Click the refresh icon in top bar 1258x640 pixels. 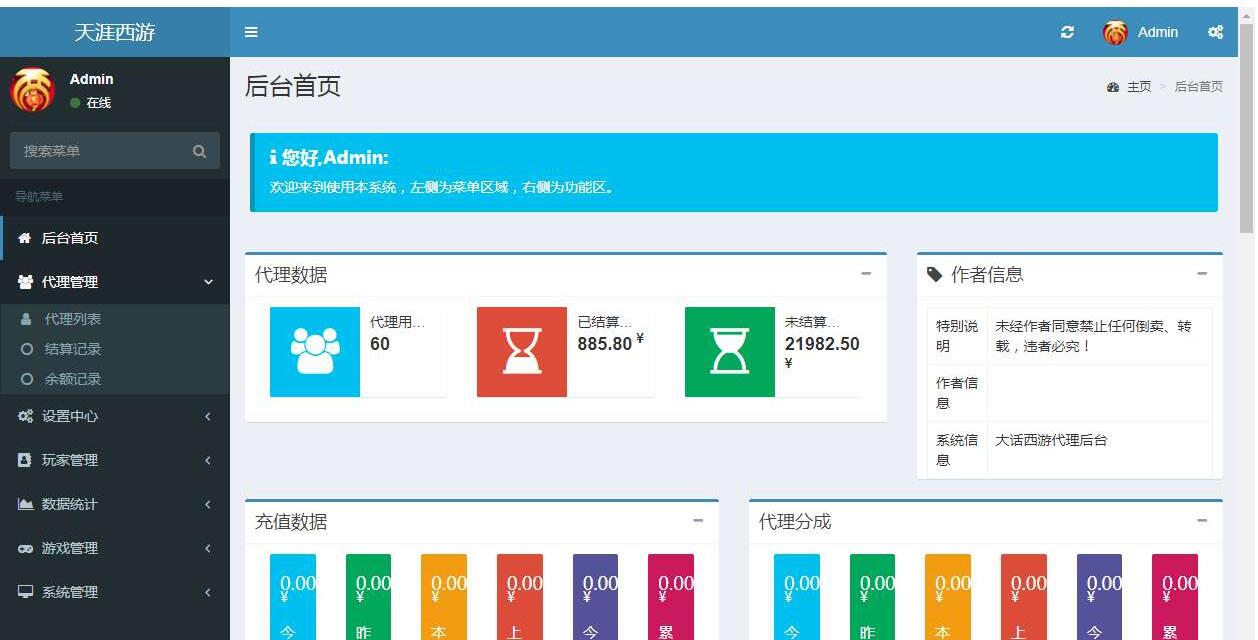[x=1067, y=32]
